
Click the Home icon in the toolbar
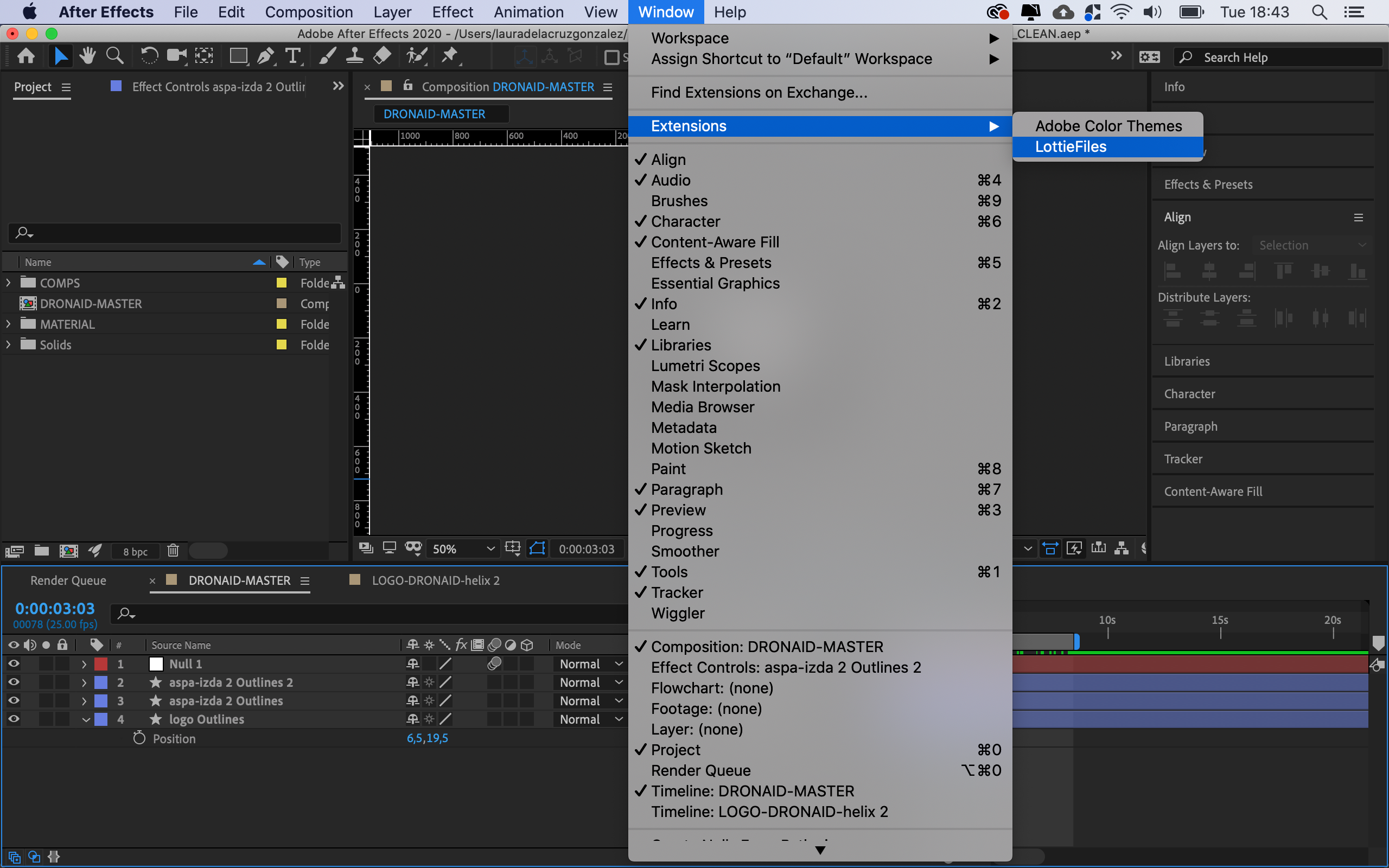26,56
